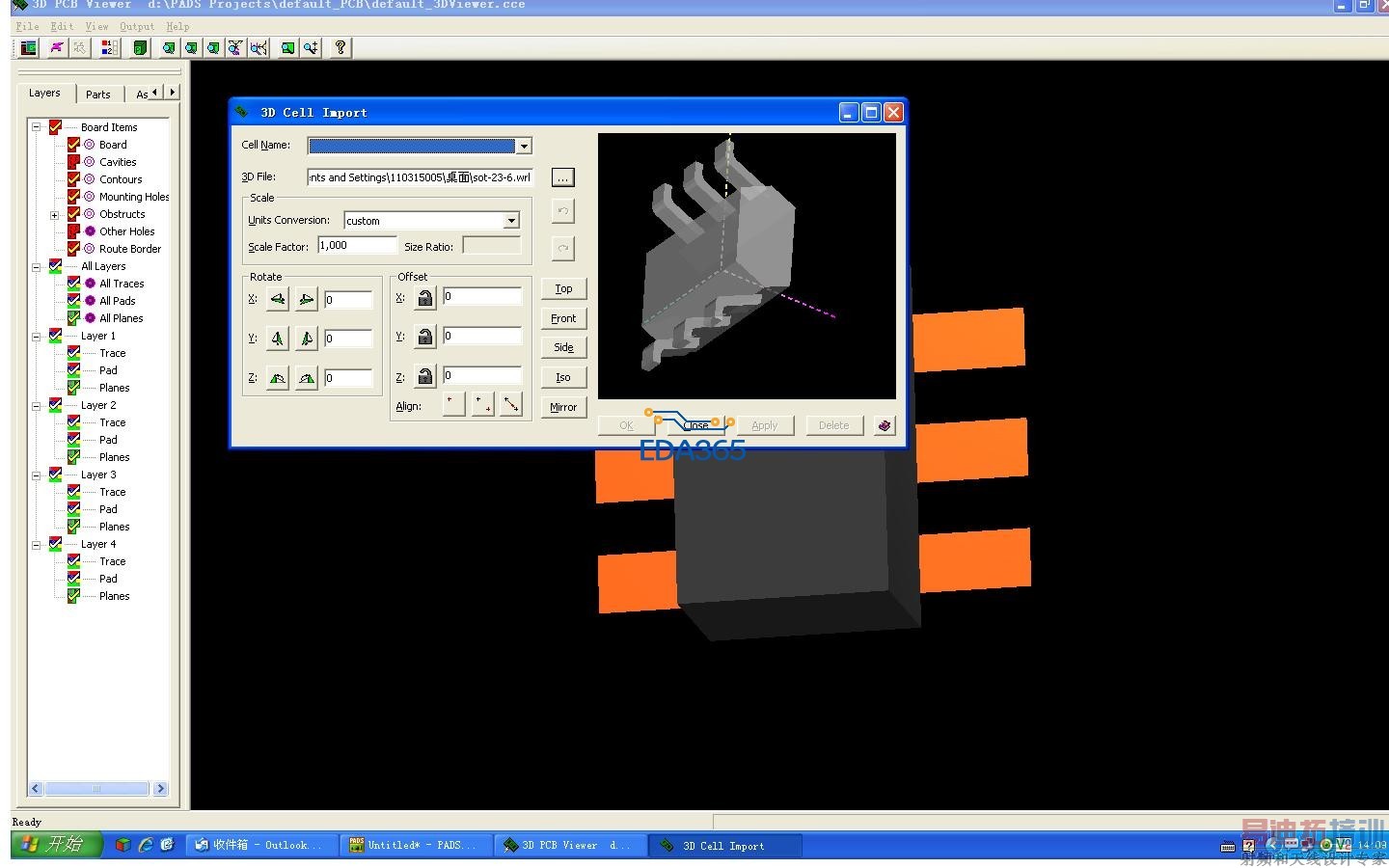Click the browse button for 3D File

click(x=562, y=177)
